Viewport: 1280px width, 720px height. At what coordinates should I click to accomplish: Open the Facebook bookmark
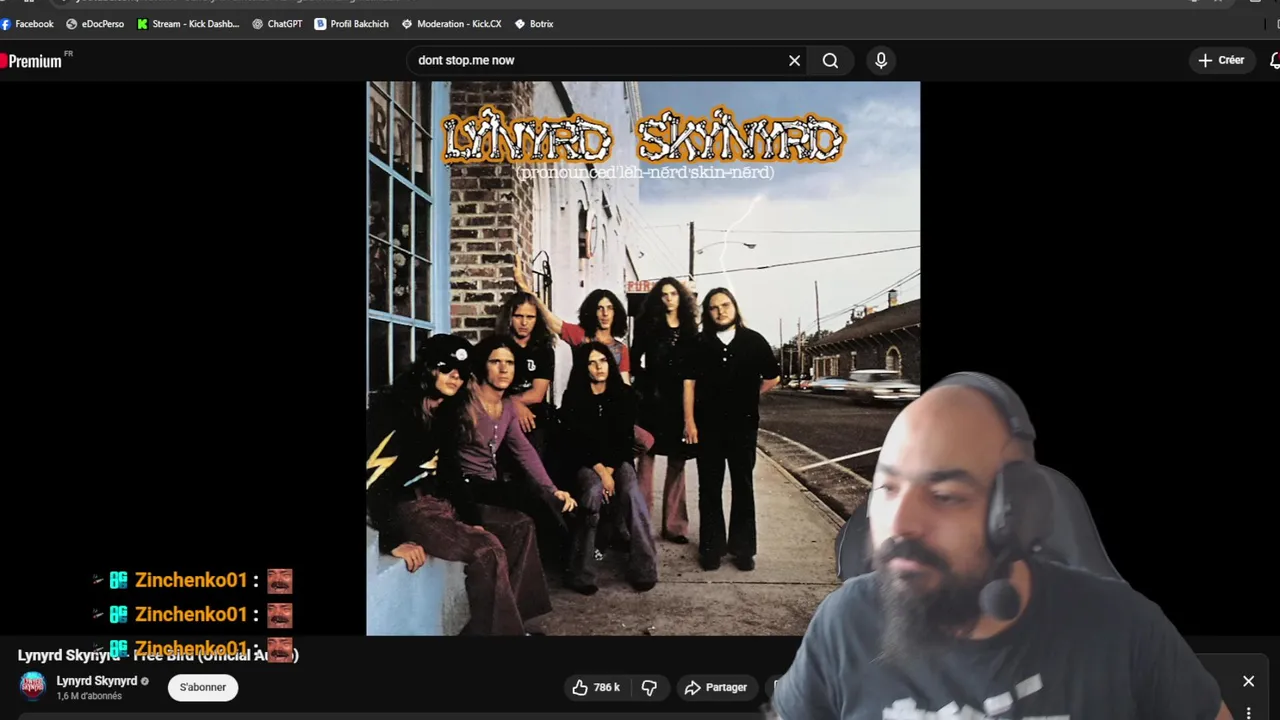[27, 24]
